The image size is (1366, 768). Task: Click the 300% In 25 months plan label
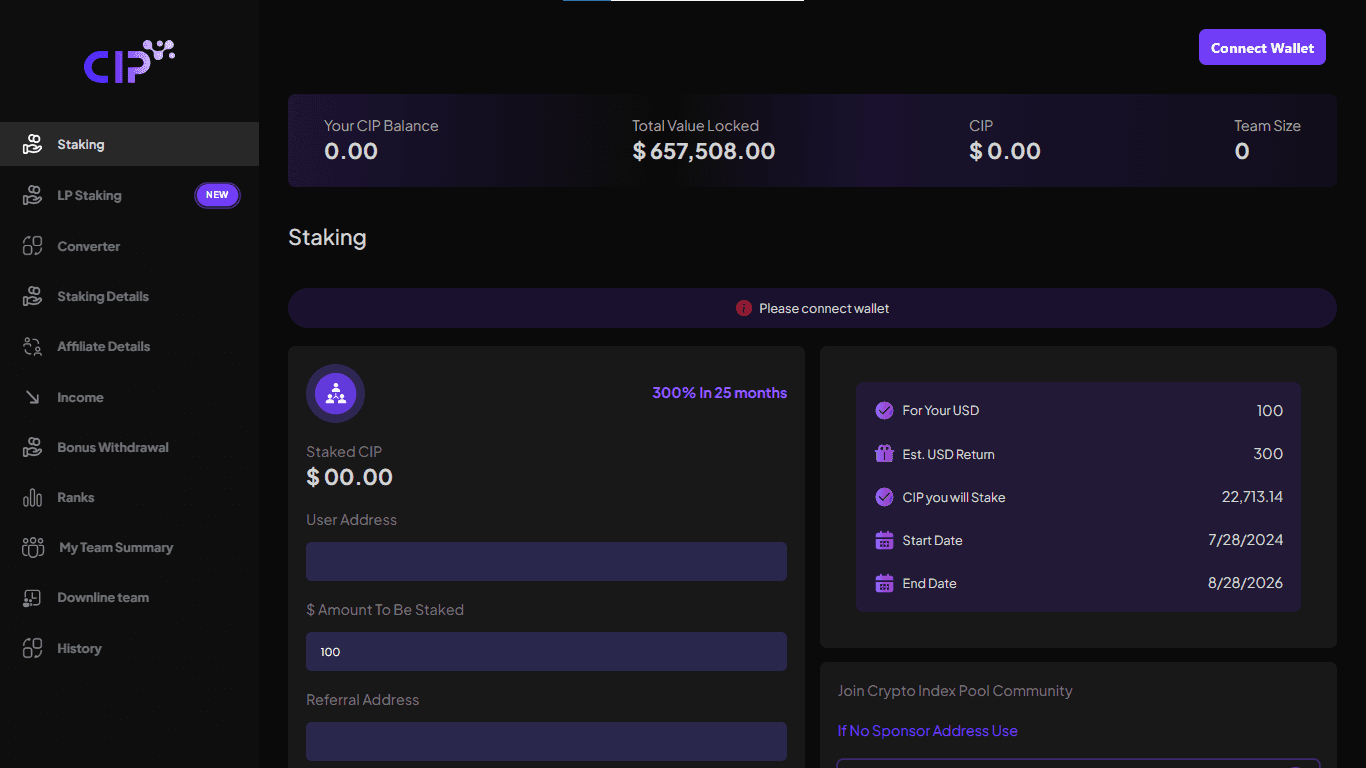pos(719,393)
